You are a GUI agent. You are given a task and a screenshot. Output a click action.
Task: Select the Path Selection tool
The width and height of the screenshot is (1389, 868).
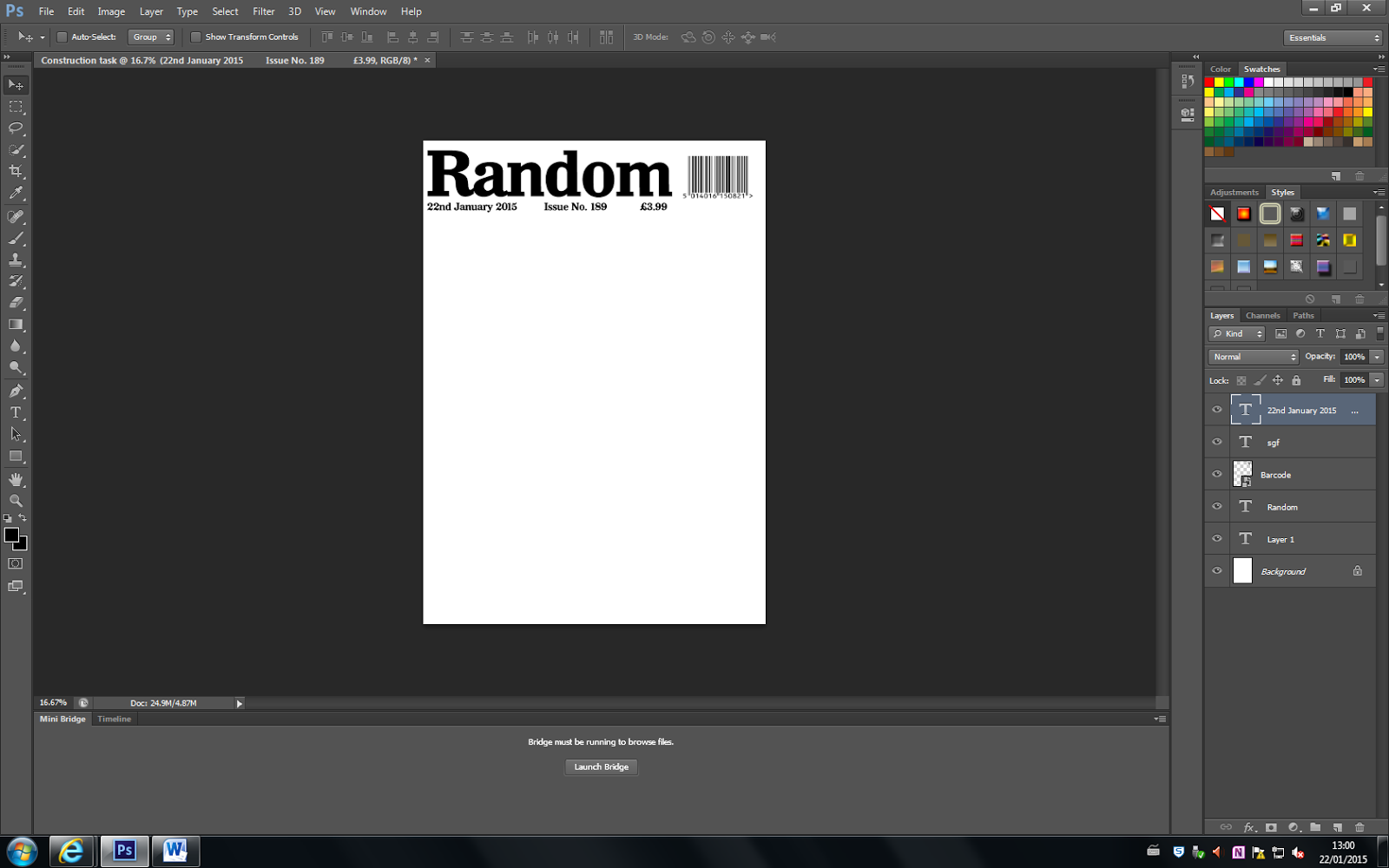pyautogui.click(x=16, y=435)
